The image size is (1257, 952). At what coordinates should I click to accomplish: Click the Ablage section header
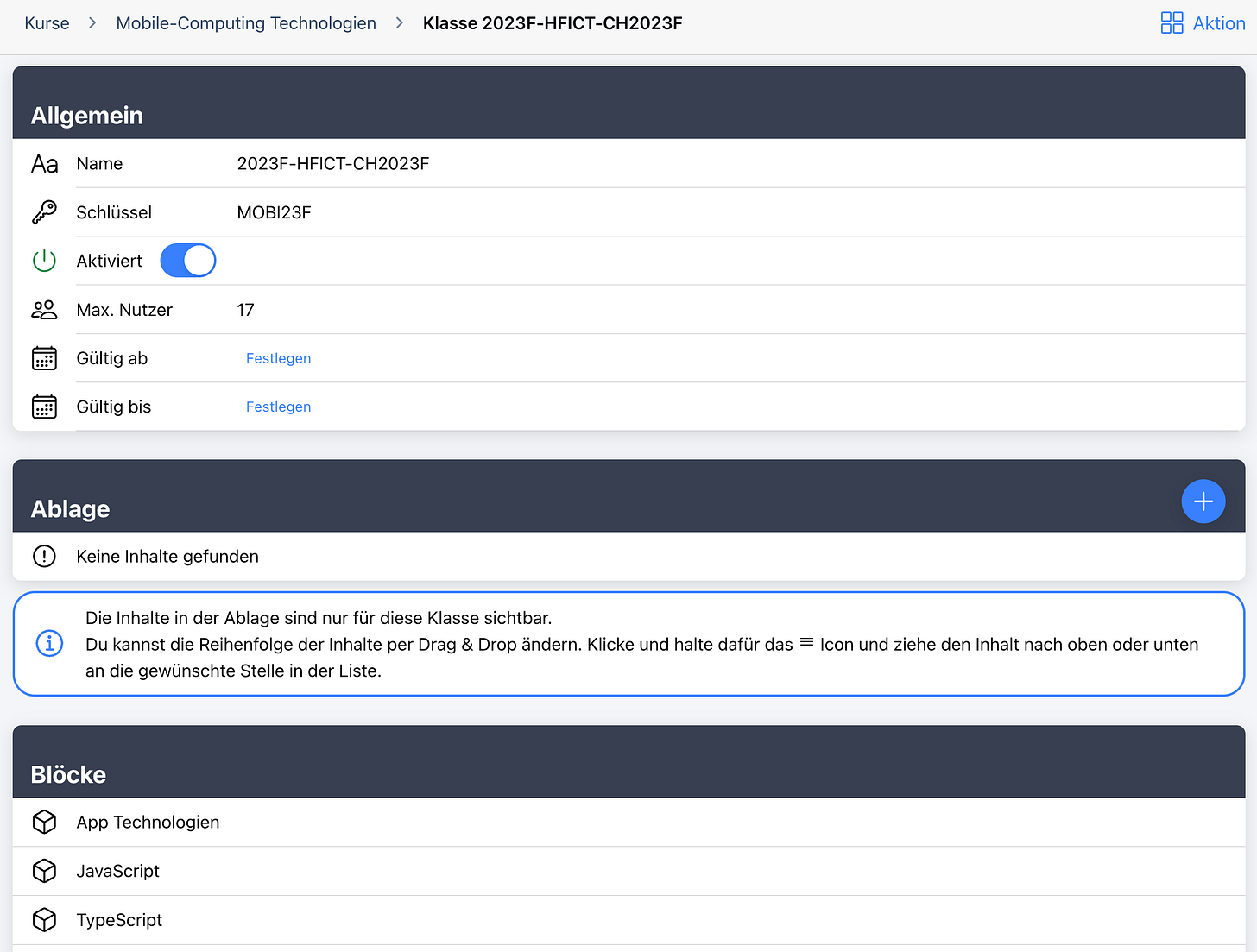(628, 496)
